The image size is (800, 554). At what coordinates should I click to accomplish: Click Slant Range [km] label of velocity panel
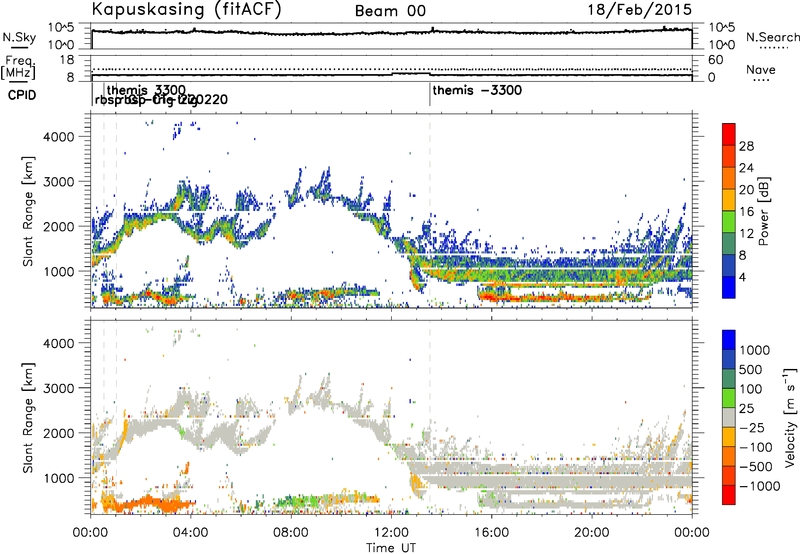click(x=28, y=418)
